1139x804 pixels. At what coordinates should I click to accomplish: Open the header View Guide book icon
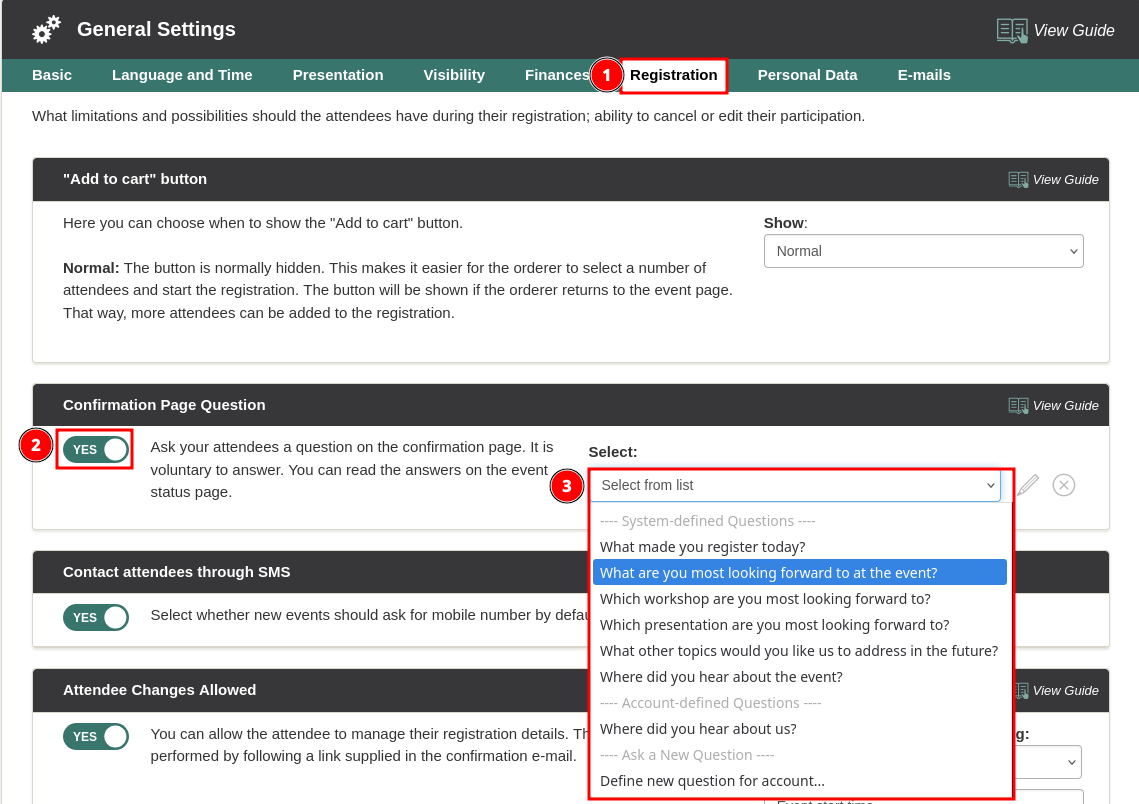1011,31
